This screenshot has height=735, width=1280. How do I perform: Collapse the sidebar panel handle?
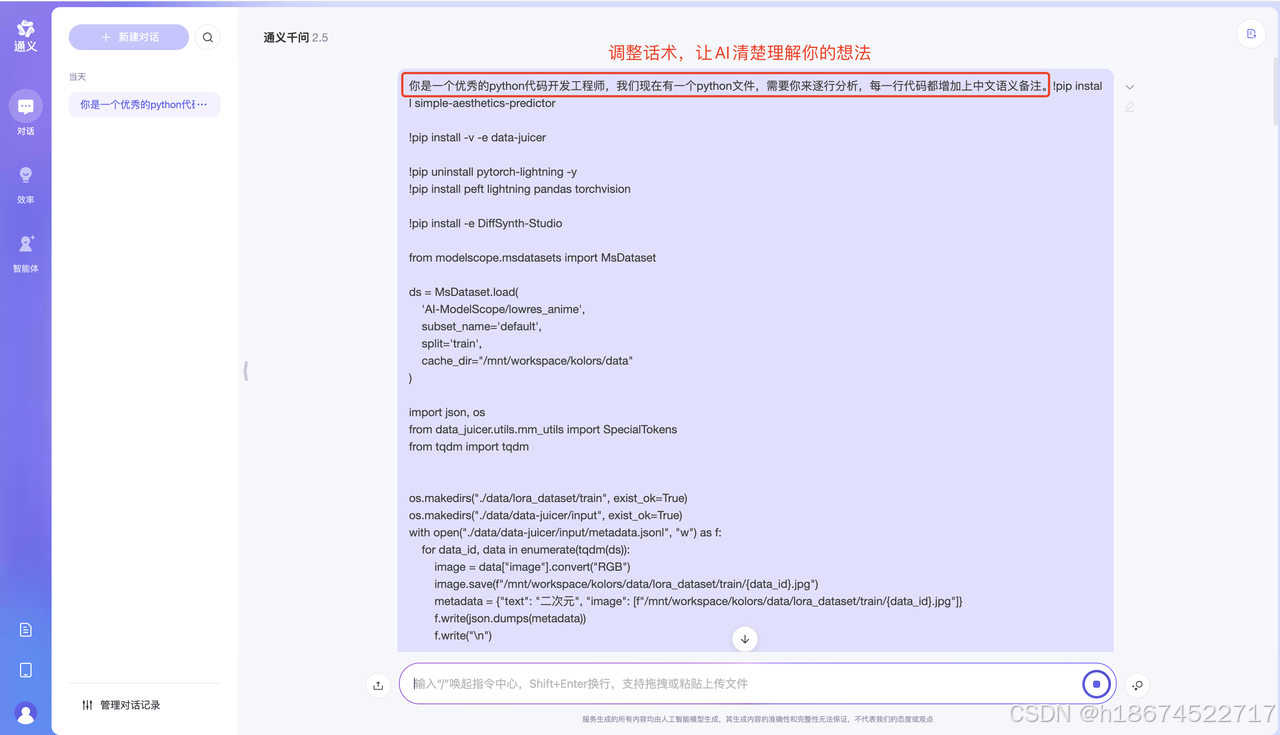pos(245,371)
